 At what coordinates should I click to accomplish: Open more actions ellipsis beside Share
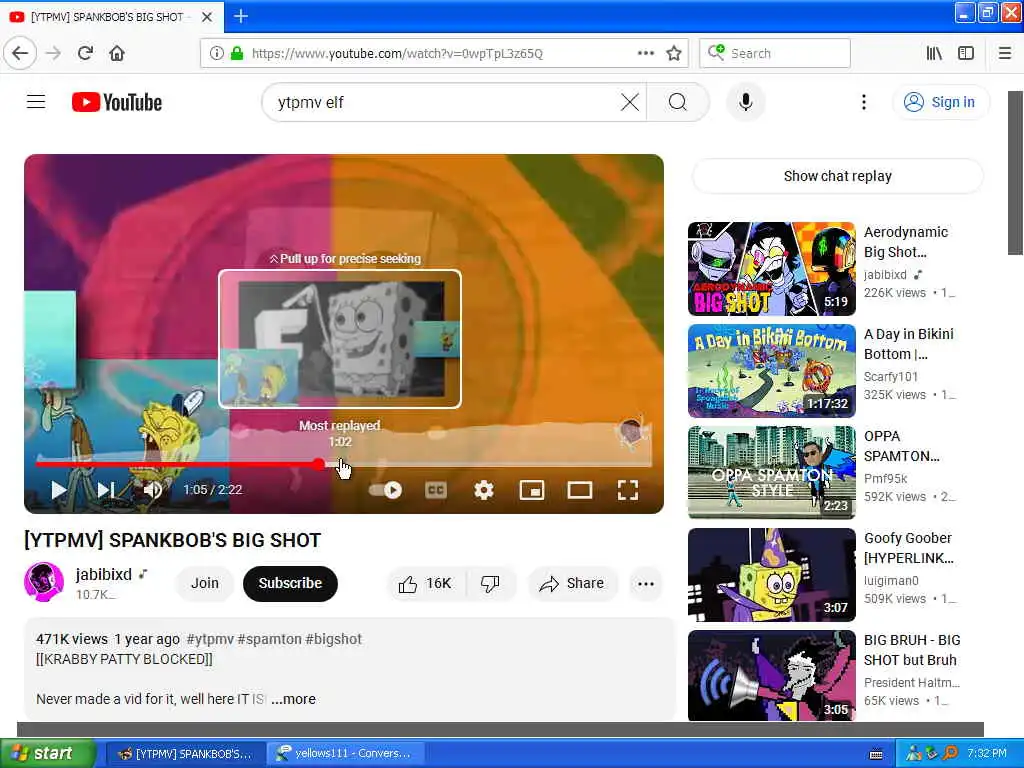pos(646,583)
